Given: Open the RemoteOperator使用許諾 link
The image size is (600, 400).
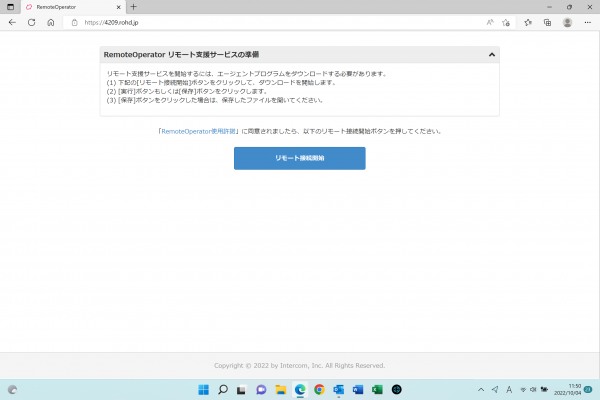Looking at the screenshot, I should [x=198, y=131].
